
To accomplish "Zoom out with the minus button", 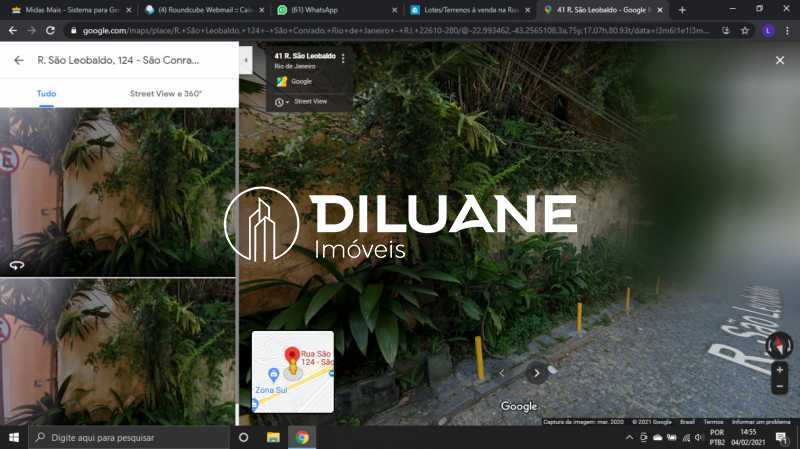I will pos(779,387).
